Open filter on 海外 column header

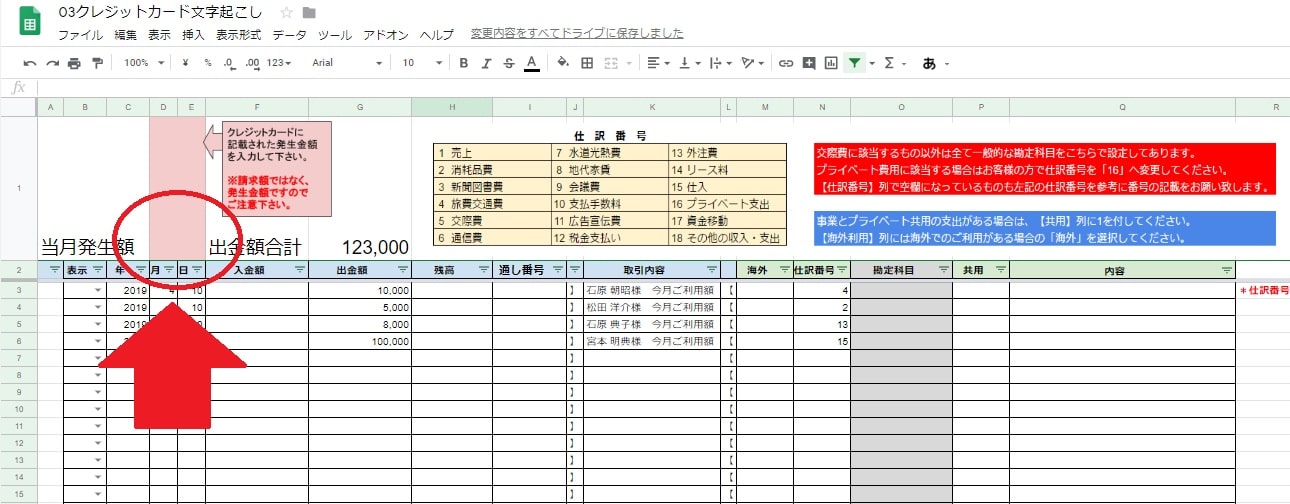[x=783, y=269]
